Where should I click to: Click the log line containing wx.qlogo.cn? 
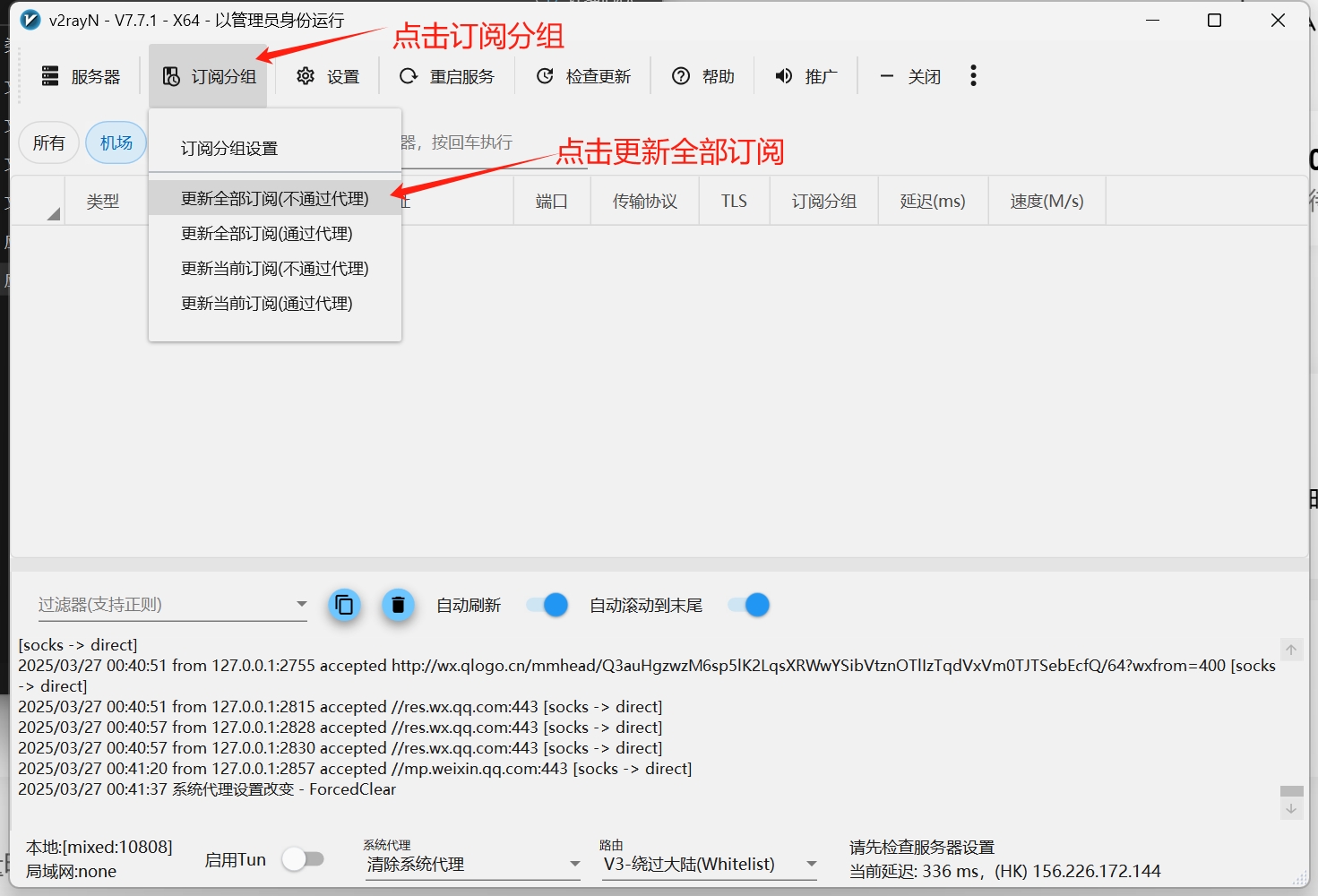click(647, 676)
